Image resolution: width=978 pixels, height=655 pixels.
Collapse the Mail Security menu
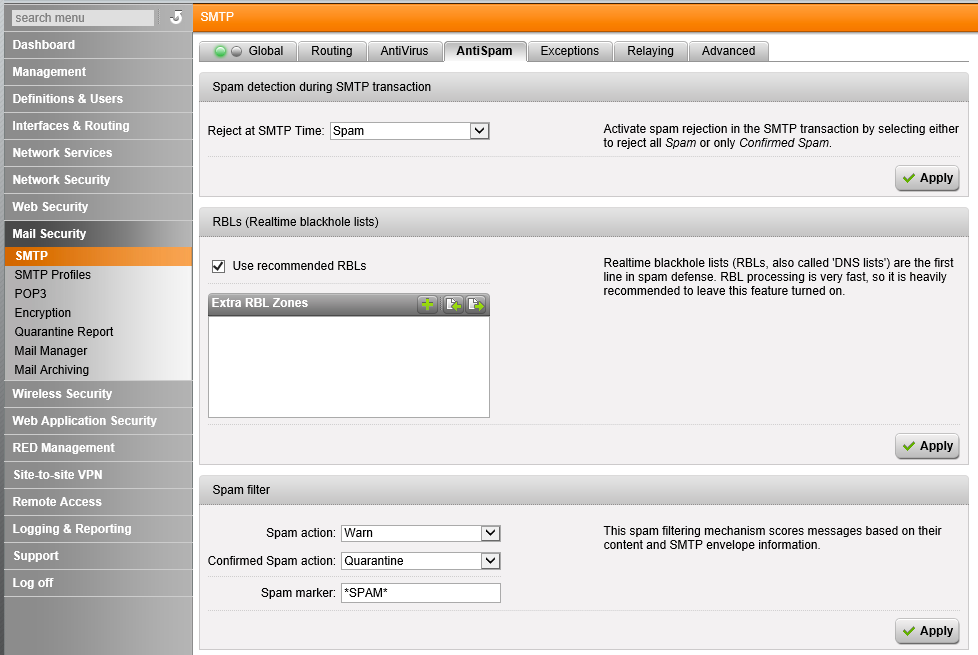[98, 234]
